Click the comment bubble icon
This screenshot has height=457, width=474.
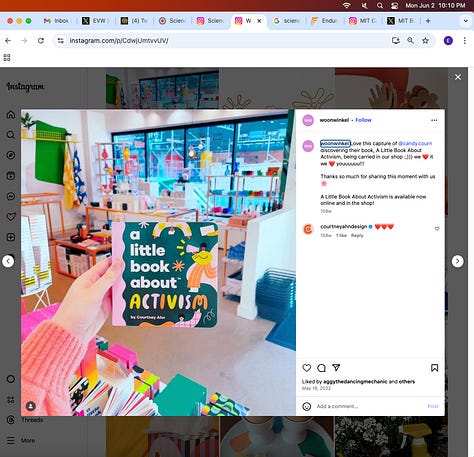(321, 368)
